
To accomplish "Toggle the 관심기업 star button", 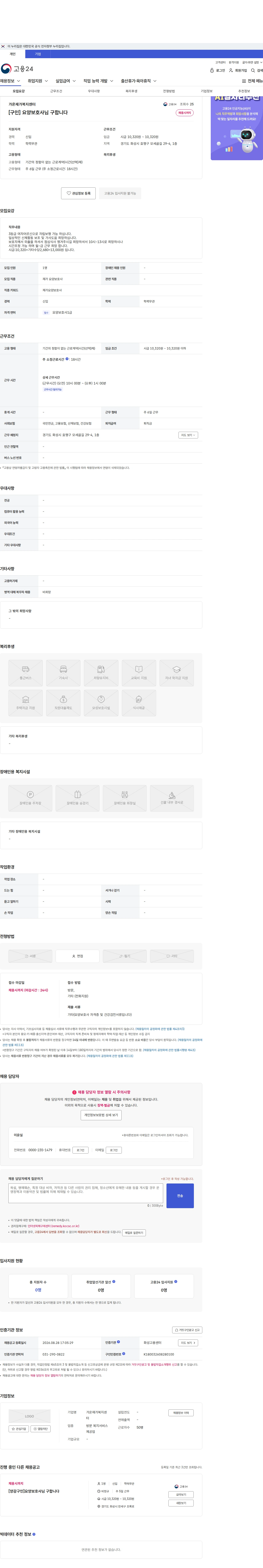I will [x=19, y=1429].
